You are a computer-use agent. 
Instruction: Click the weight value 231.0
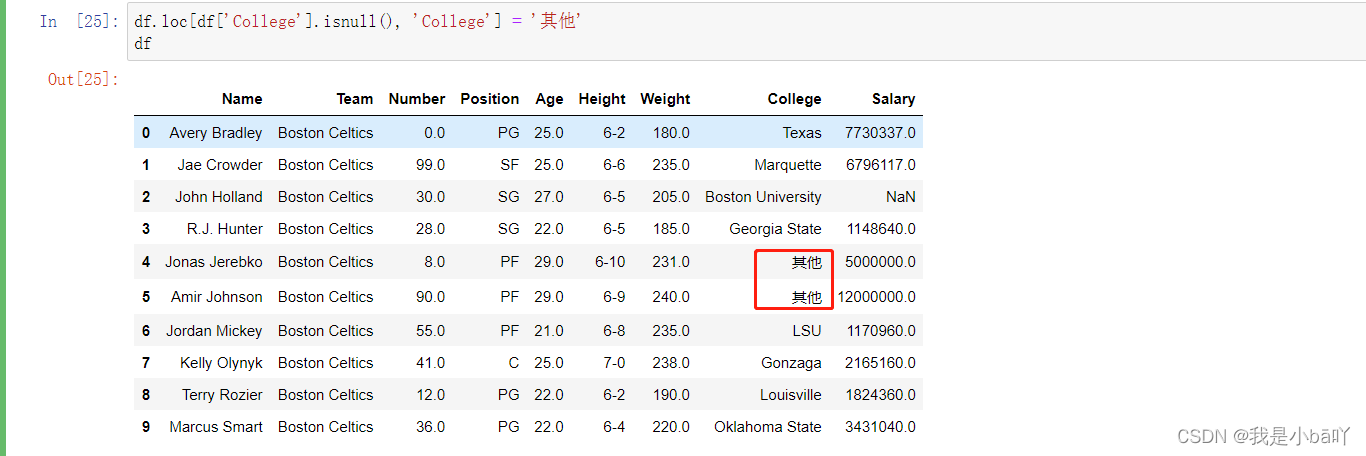(x=671, y=262)
